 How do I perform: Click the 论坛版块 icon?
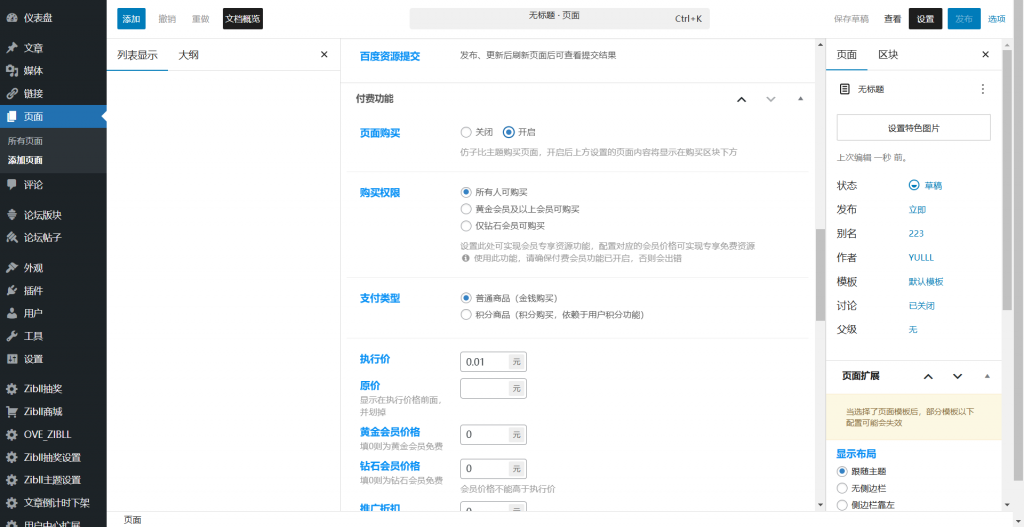coord(12,215)
